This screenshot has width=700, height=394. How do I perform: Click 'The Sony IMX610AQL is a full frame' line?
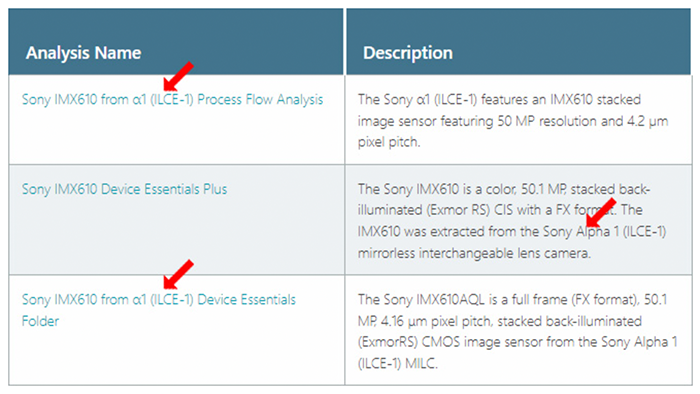(x=512, y=299)
